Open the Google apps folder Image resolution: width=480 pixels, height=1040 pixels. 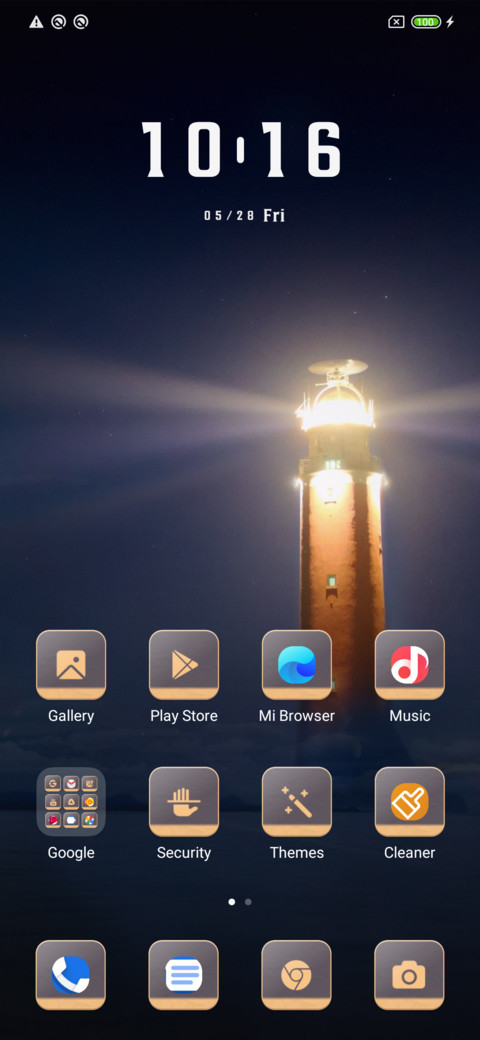coord(71,801)
